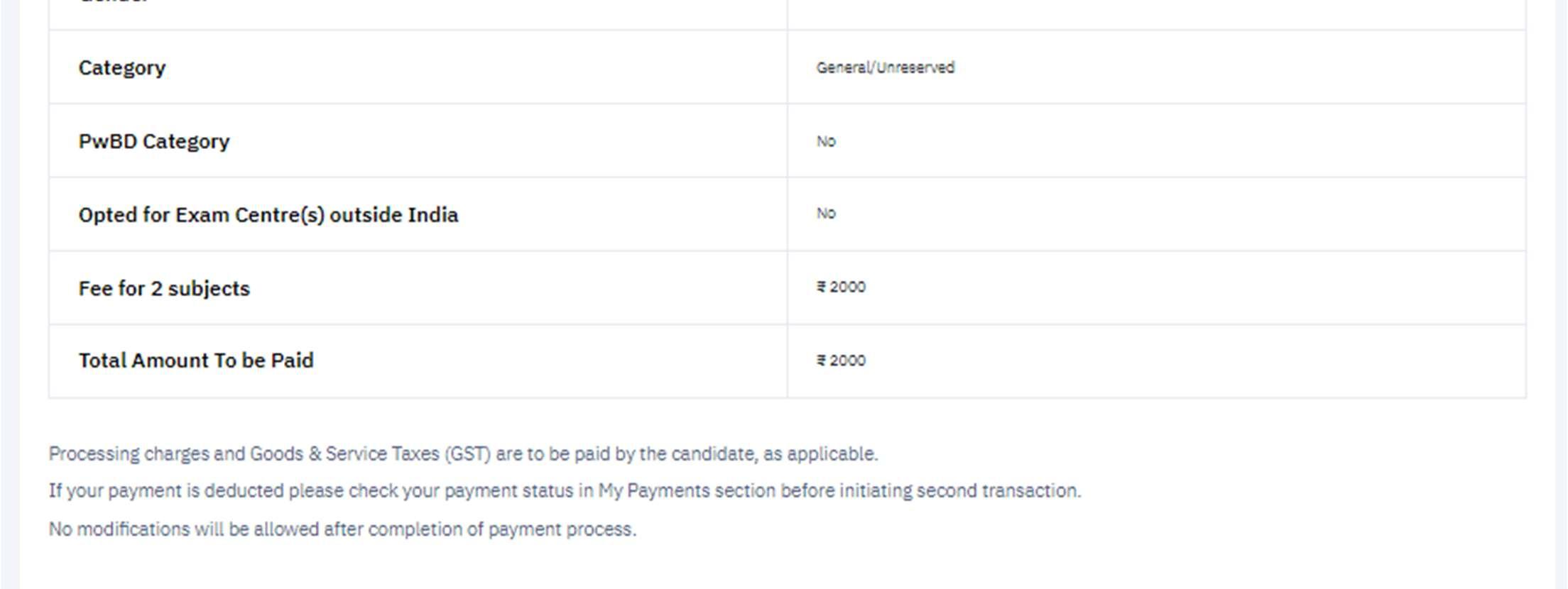1568x589 pixels.
Task: Click the "Fee for 2 subjects" label
Action: tap(163, 289)
